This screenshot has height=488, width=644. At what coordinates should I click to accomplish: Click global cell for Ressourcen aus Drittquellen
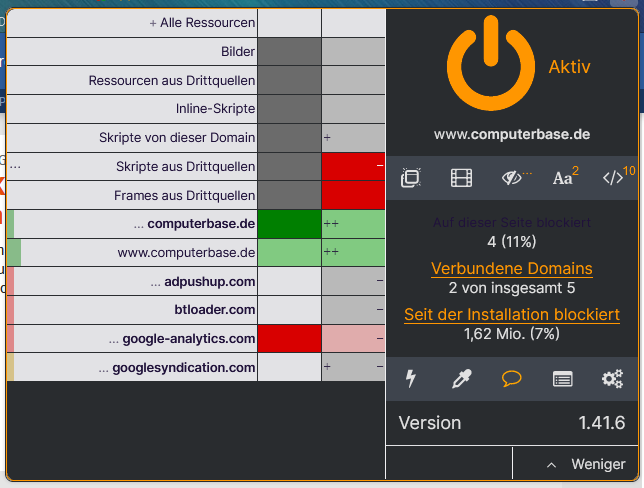289,80
